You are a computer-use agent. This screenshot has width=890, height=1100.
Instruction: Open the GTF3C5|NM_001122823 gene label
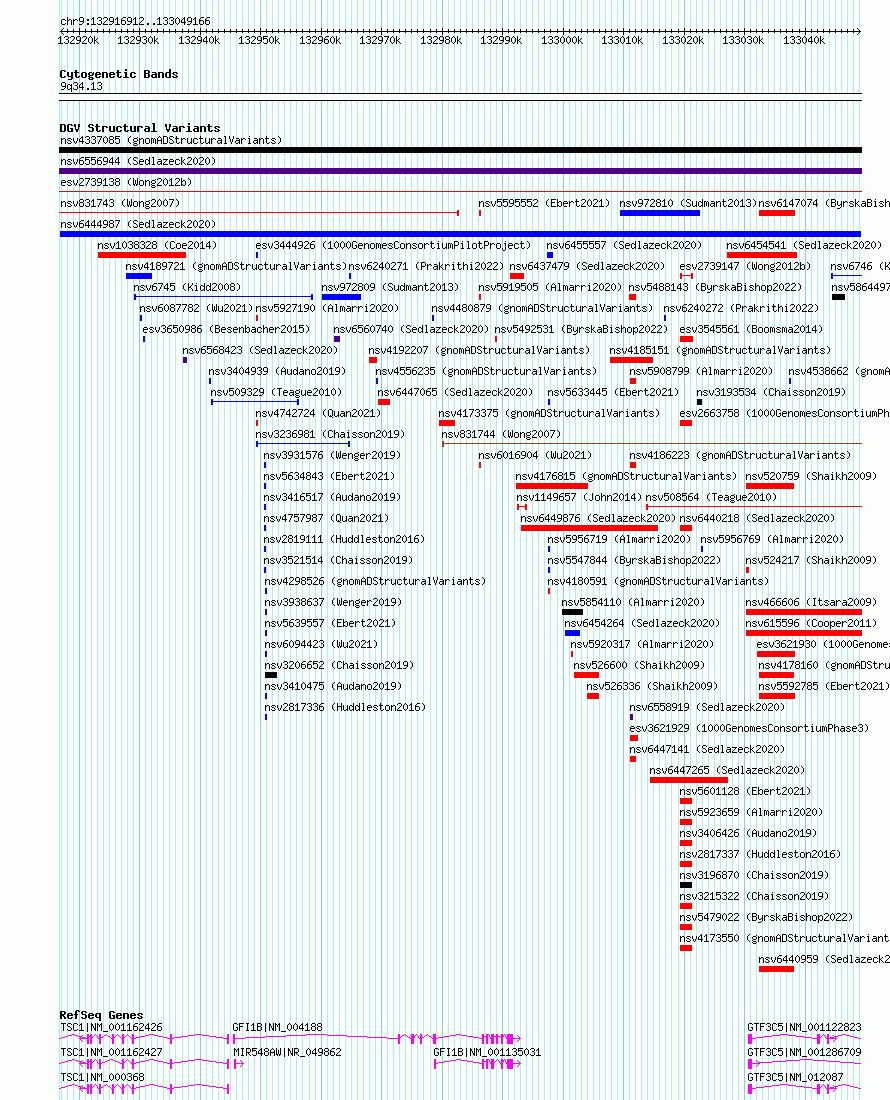804,1028
